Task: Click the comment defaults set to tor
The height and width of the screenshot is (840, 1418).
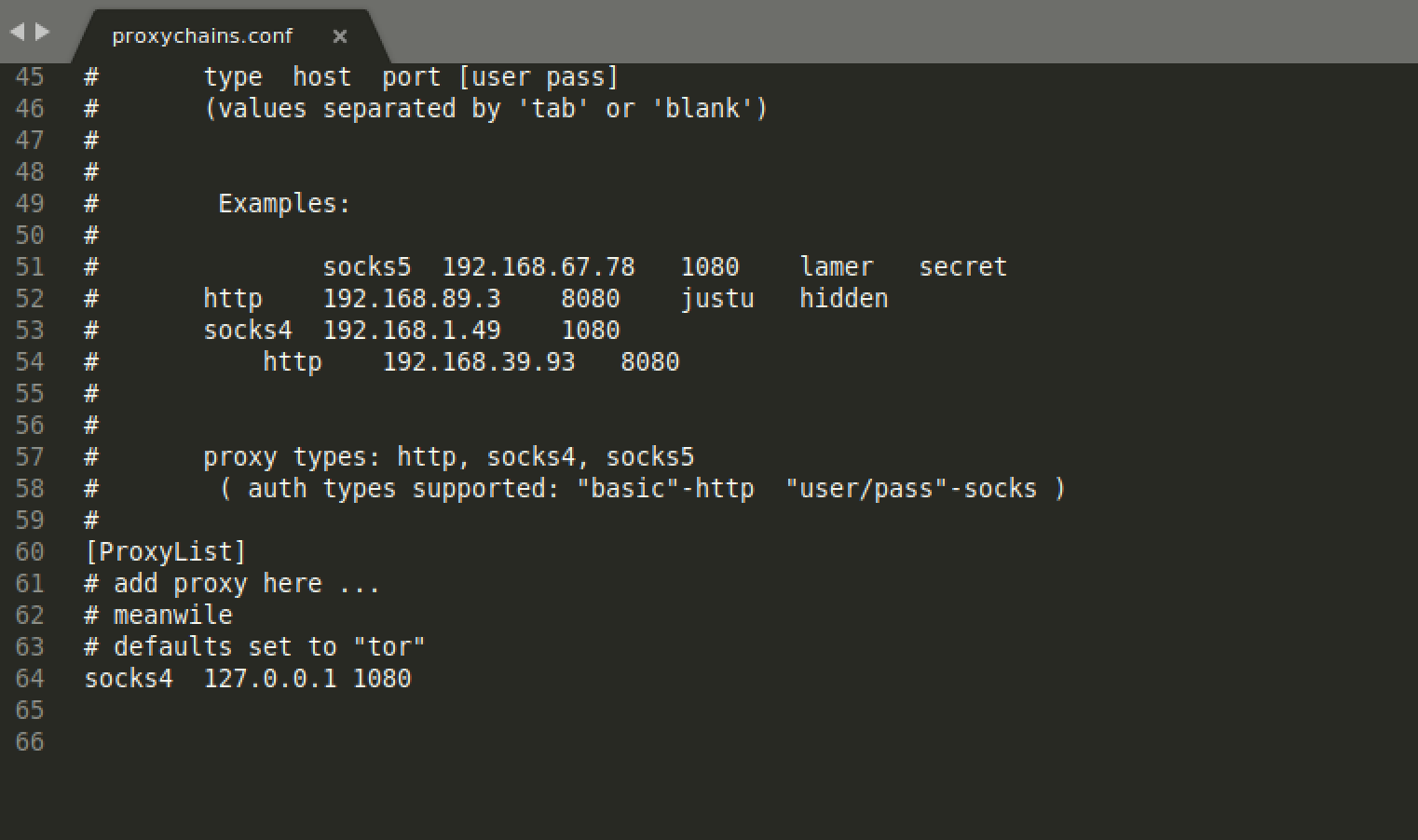Action: (255, 645)
